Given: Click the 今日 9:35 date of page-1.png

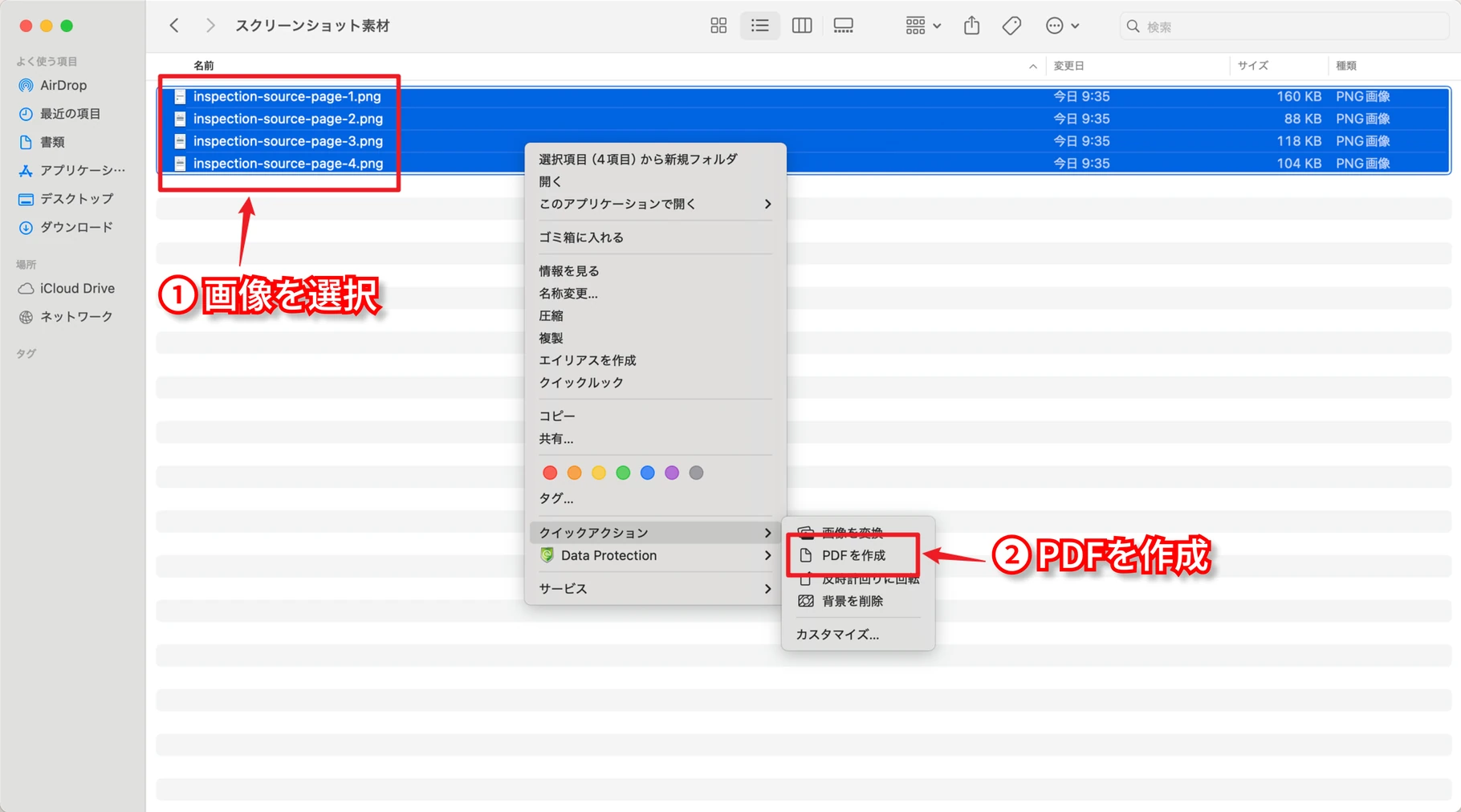Looking at the screenshot, I should [1081, 96].
